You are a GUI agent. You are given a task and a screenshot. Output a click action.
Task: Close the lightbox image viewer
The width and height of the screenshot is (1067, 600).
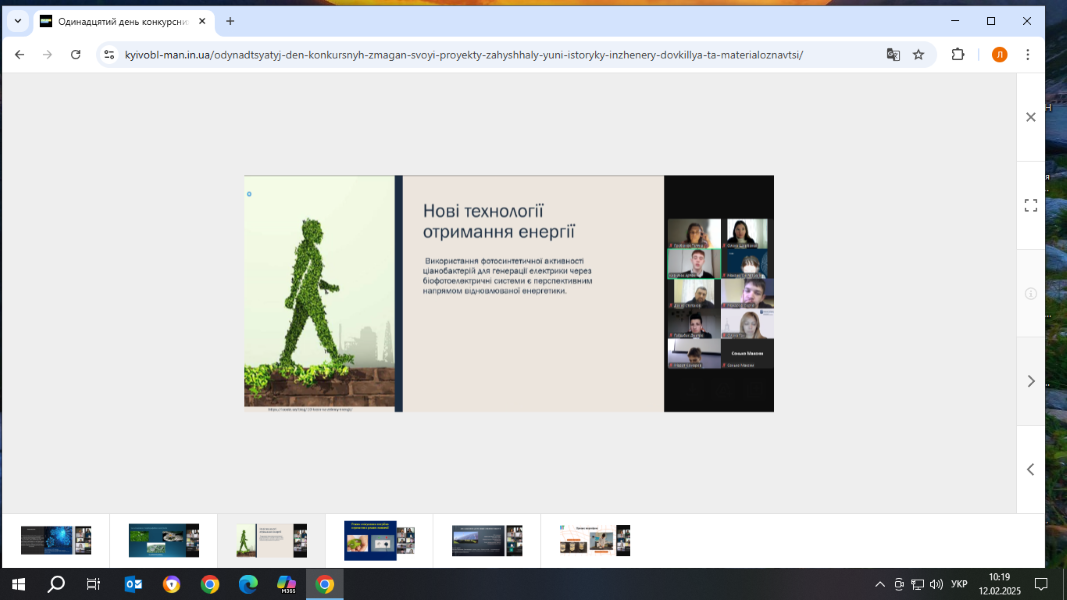click(x=1030, y=117)
